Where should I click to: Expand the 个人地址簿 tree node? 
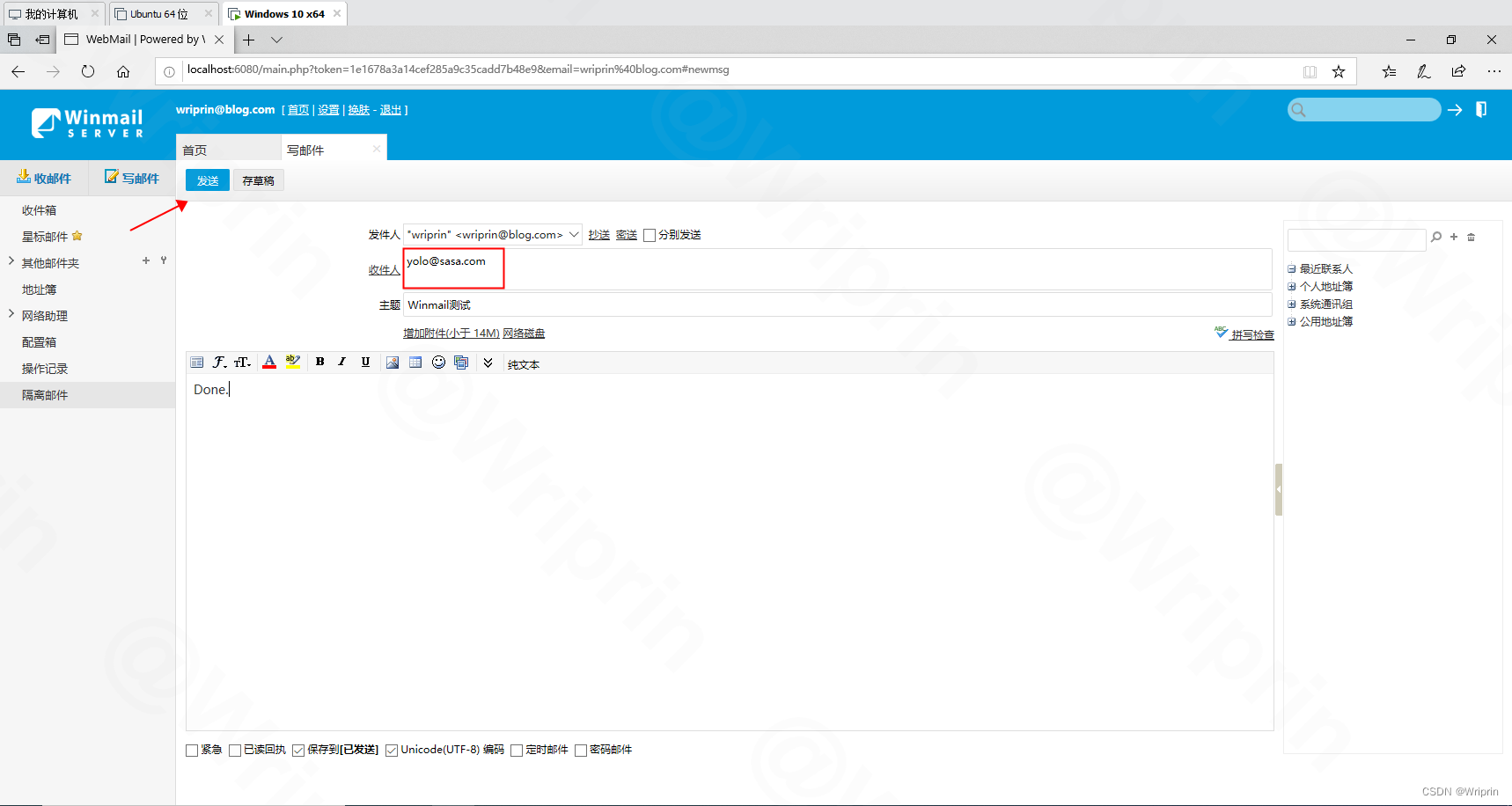point(1292,287)
